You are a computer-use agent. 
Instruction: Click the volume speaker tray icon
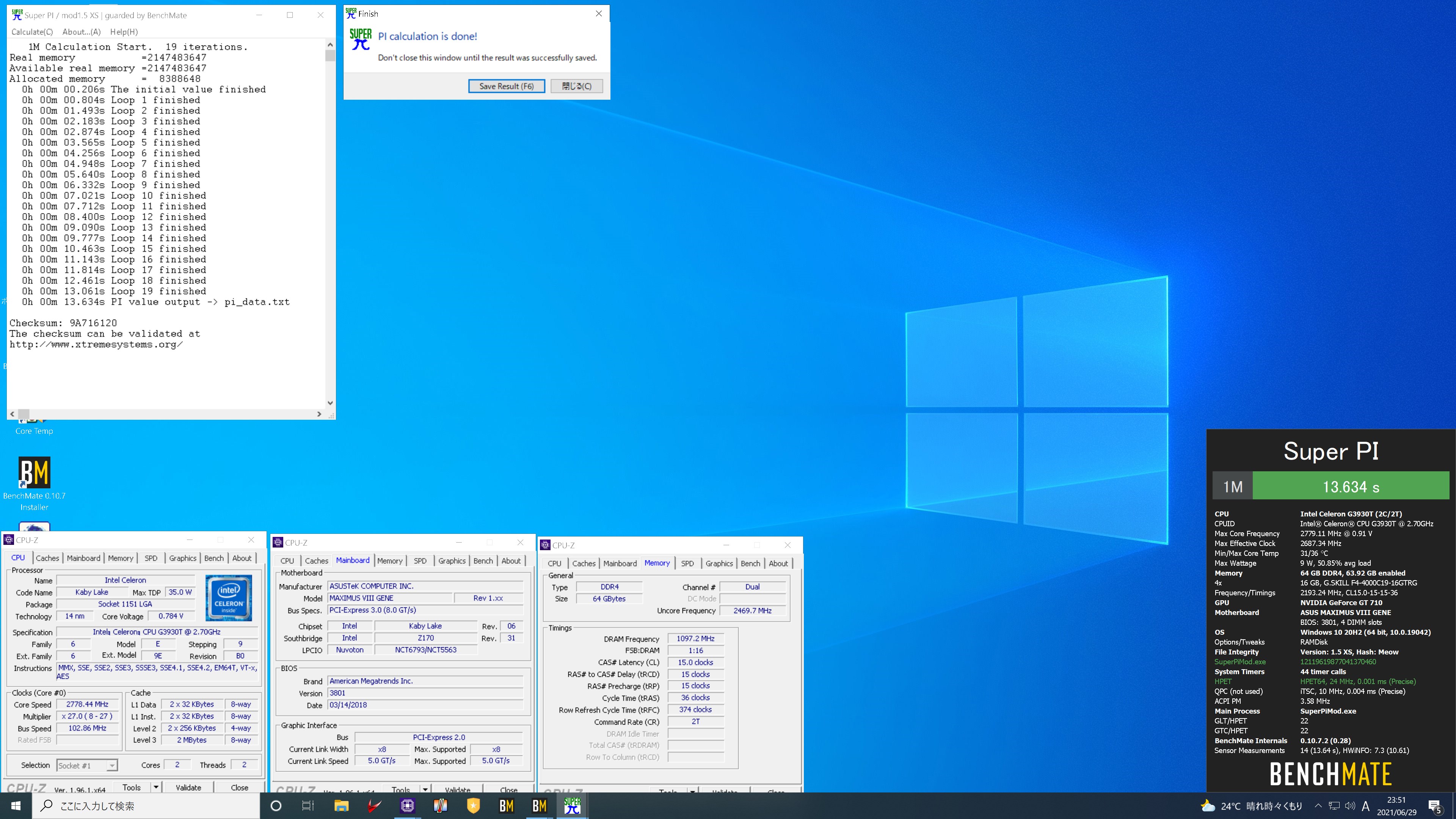pyautogui.click(x=1350, y=805)
